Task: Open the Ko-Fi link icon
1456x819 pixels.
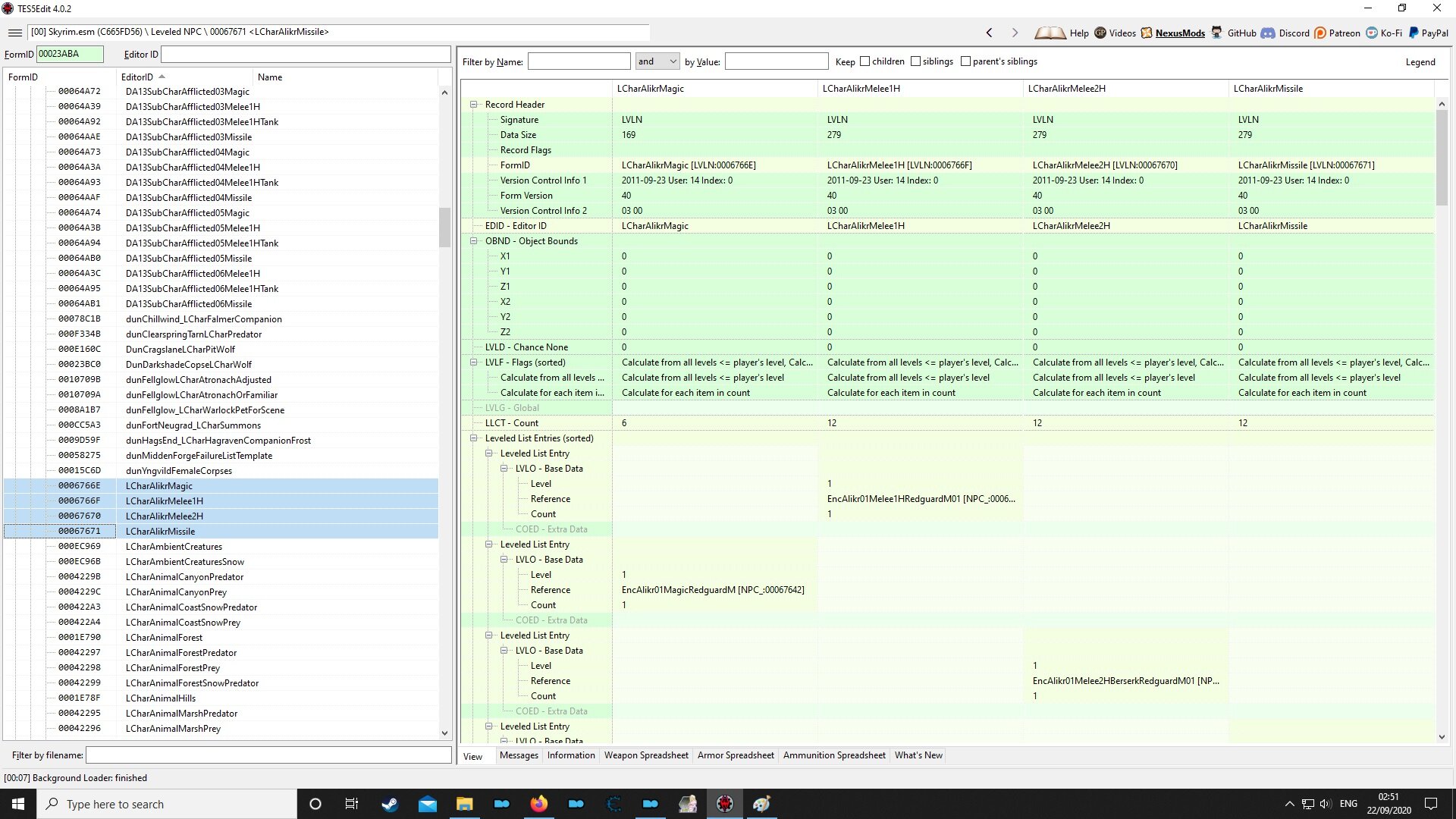Action: click(1372, 33)
